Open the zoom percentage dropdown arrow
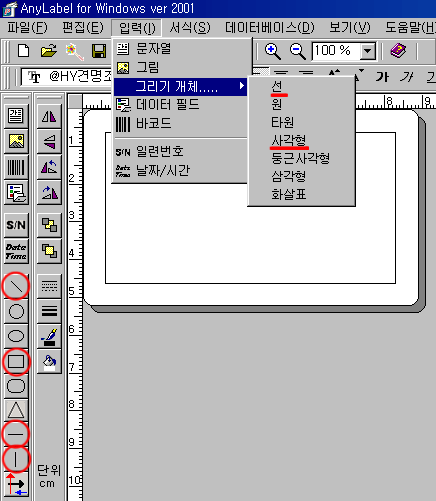 click(368, 51)
